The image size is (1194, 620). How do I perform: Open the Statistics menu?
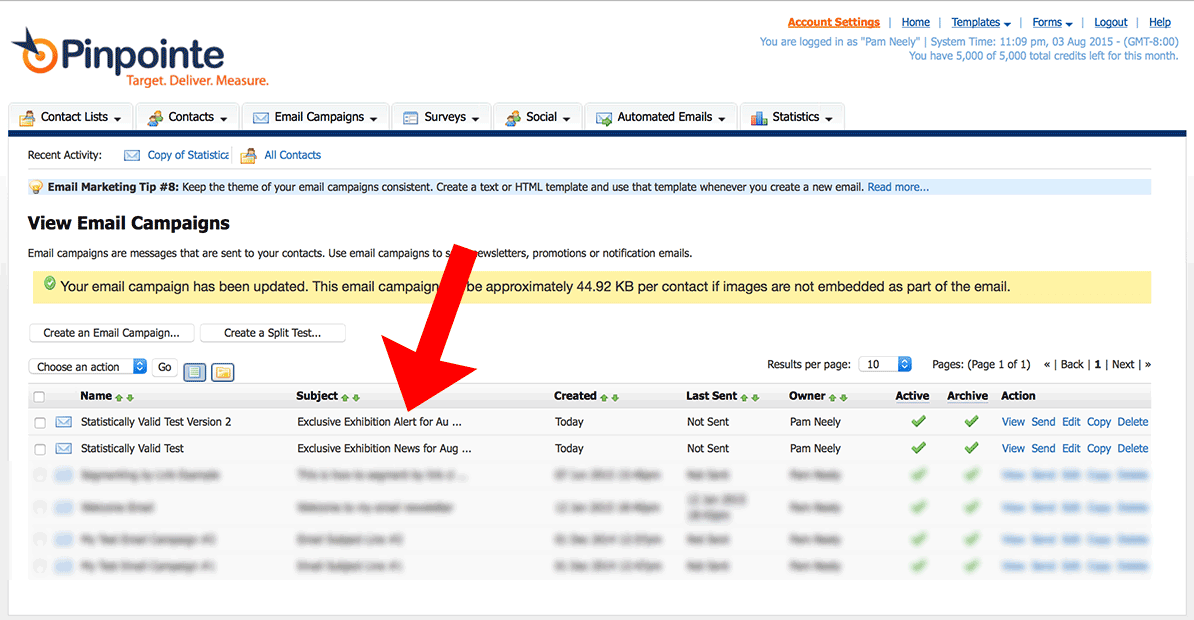[792, 117]
